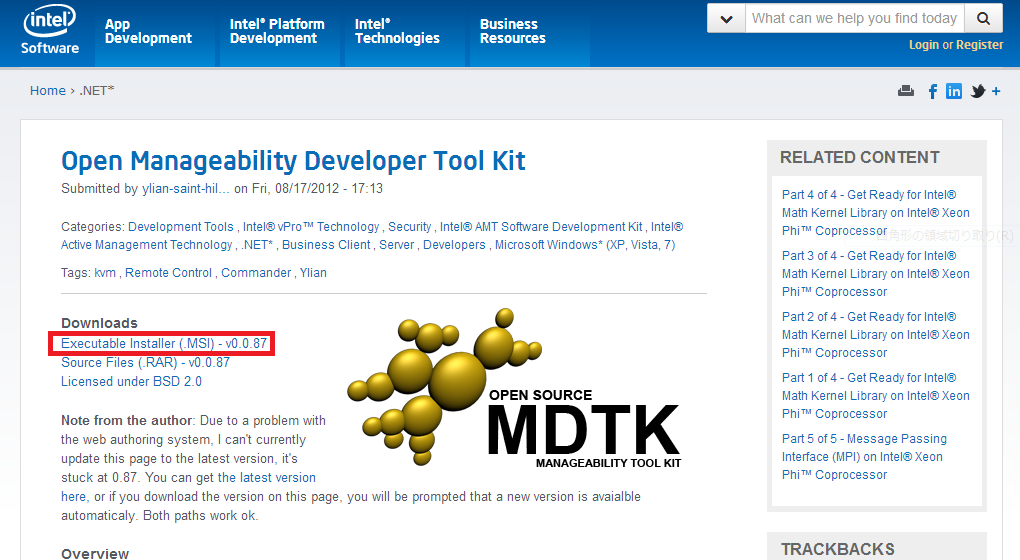Open the Development Tools category
Viewport: 1020px width, 560px height.
180,226
